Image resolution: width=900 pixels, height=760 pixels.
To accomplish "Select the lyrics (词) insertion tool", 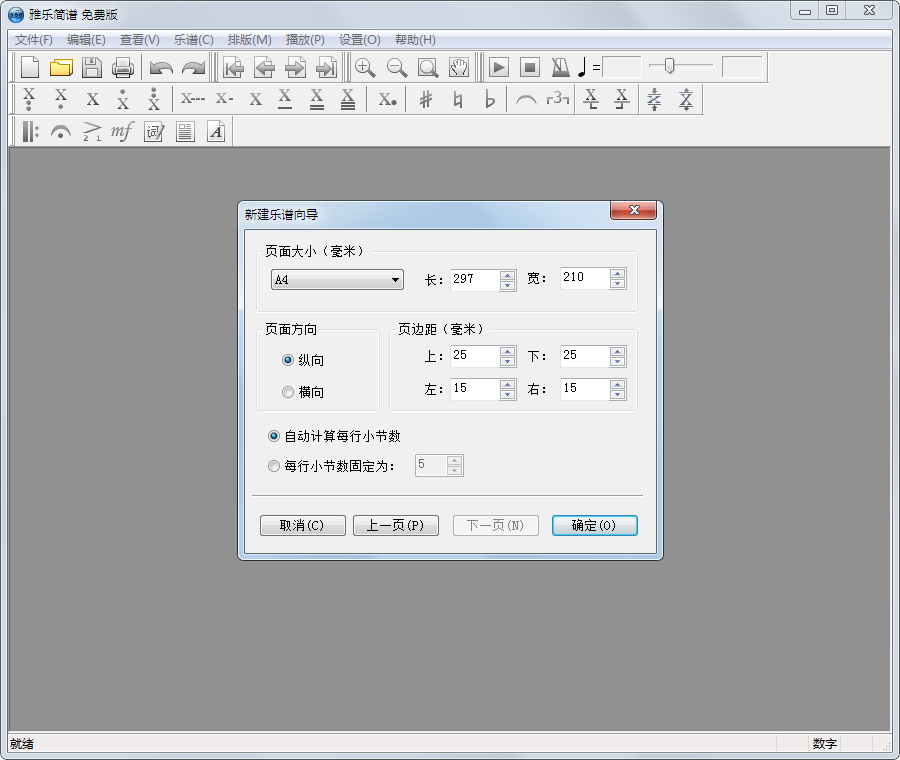I will point(153,130).
